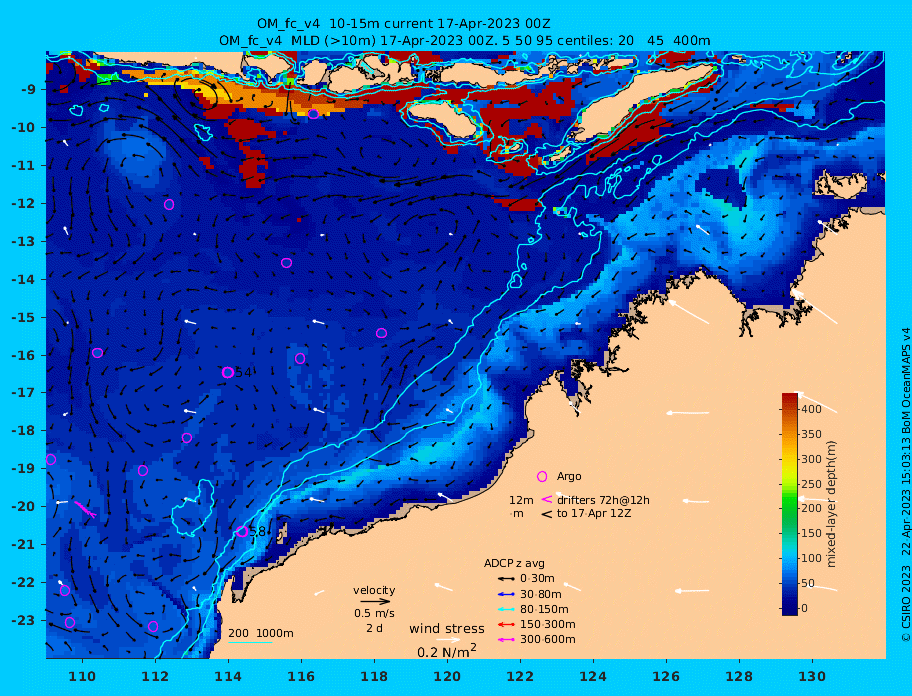Click the 'velocity' label
This screenshot has width=912, height=696.
[x=374, y=590]
